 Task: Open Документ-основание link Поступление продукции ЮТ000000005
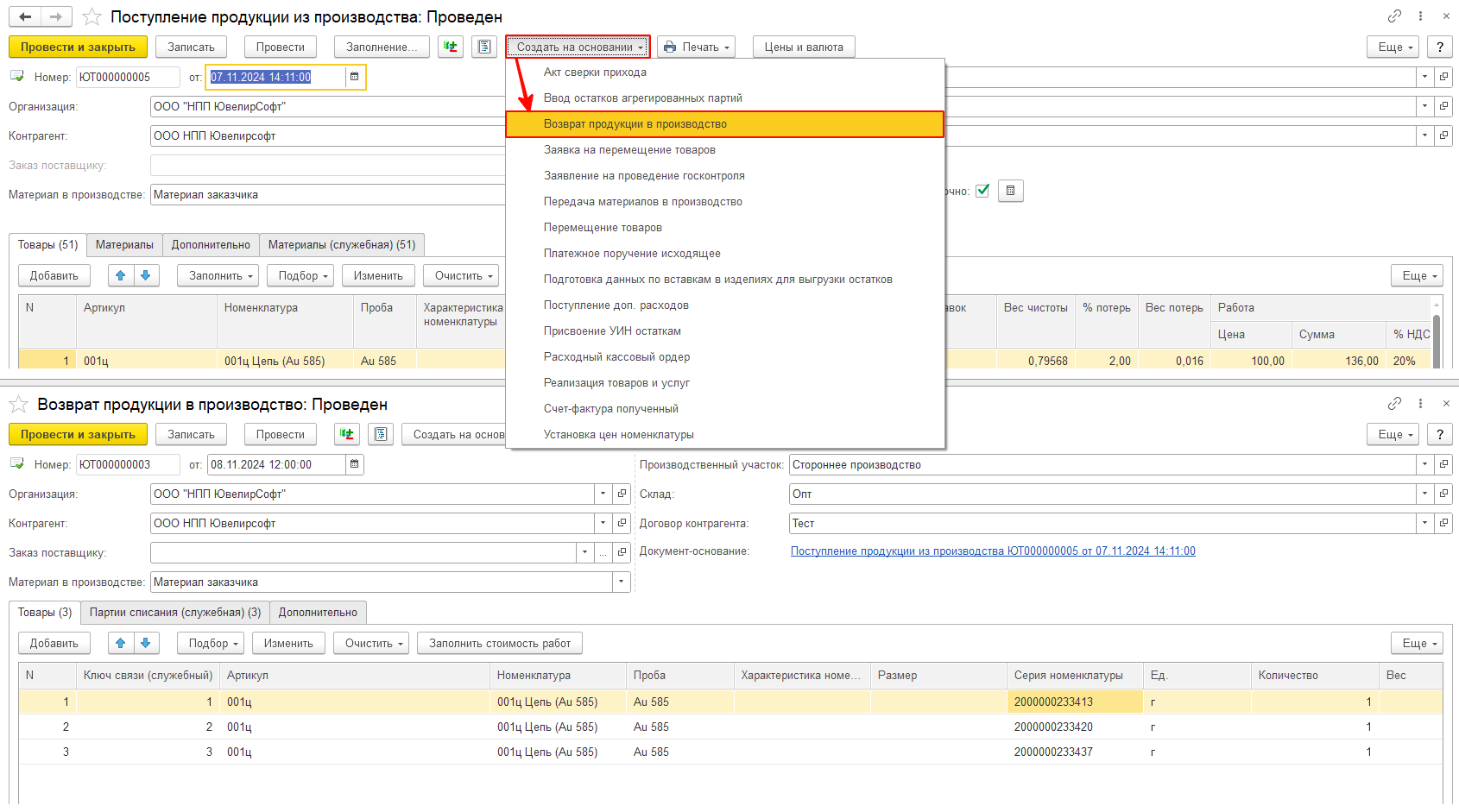pyautogui.click(x=993, y=551)
